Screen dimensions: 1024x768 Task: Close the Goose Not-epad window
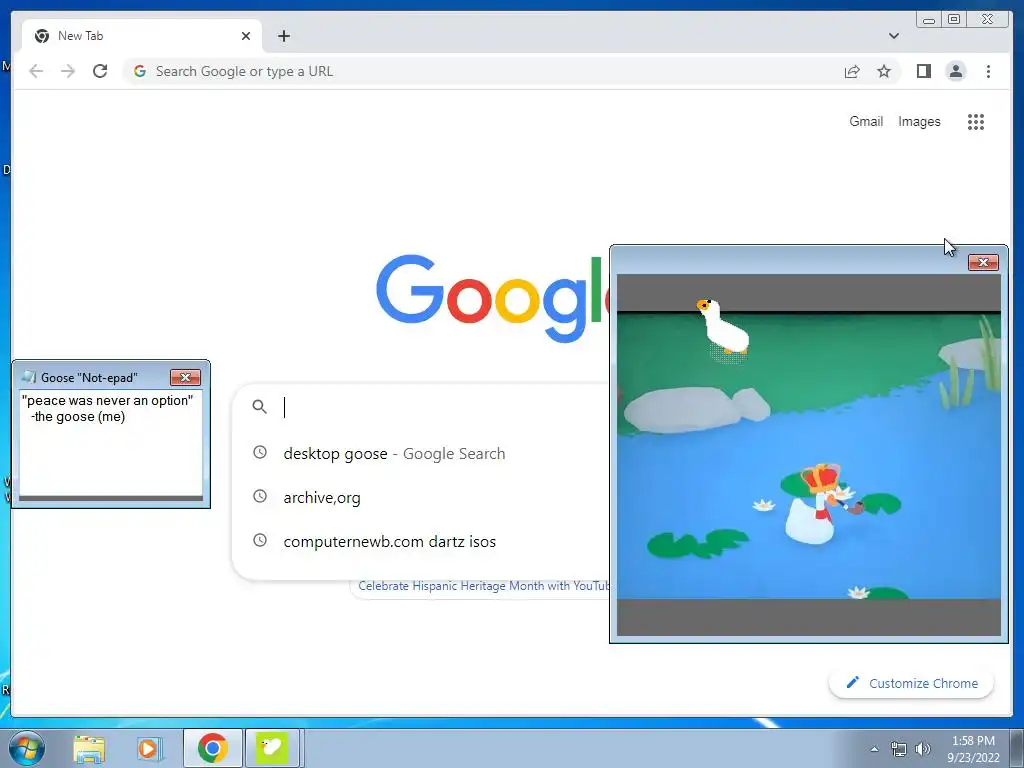click(185, 377)
